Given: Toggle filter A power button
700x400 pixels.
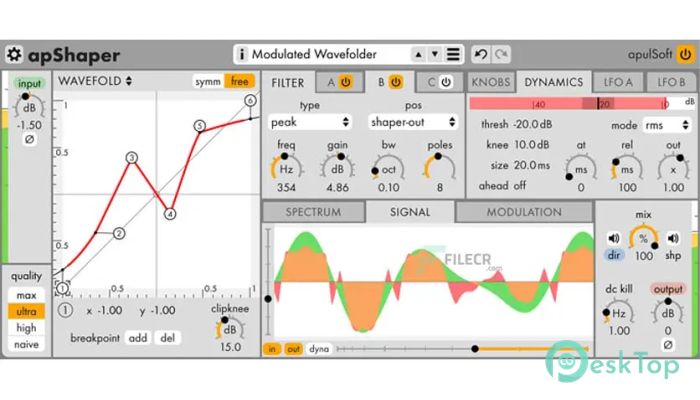Looking at the screenshot, I should pos(346,82).
